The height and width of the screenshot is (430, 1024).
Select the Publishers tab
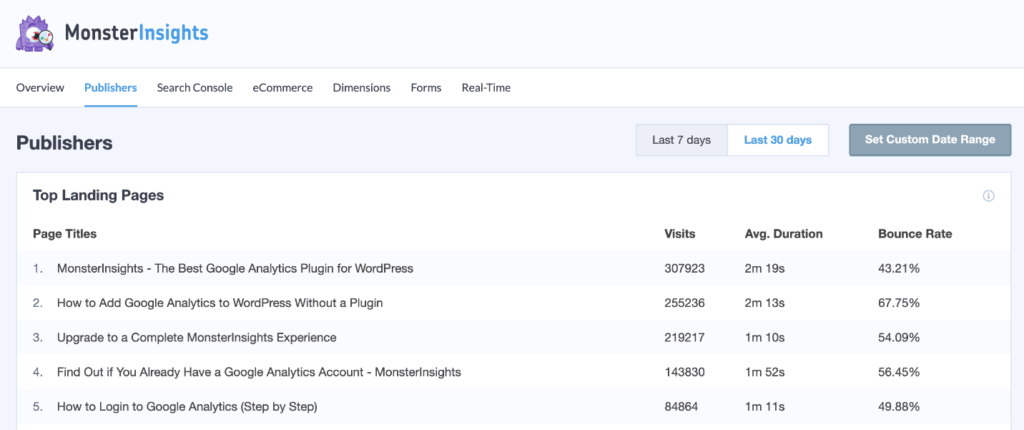coord(110,88)
